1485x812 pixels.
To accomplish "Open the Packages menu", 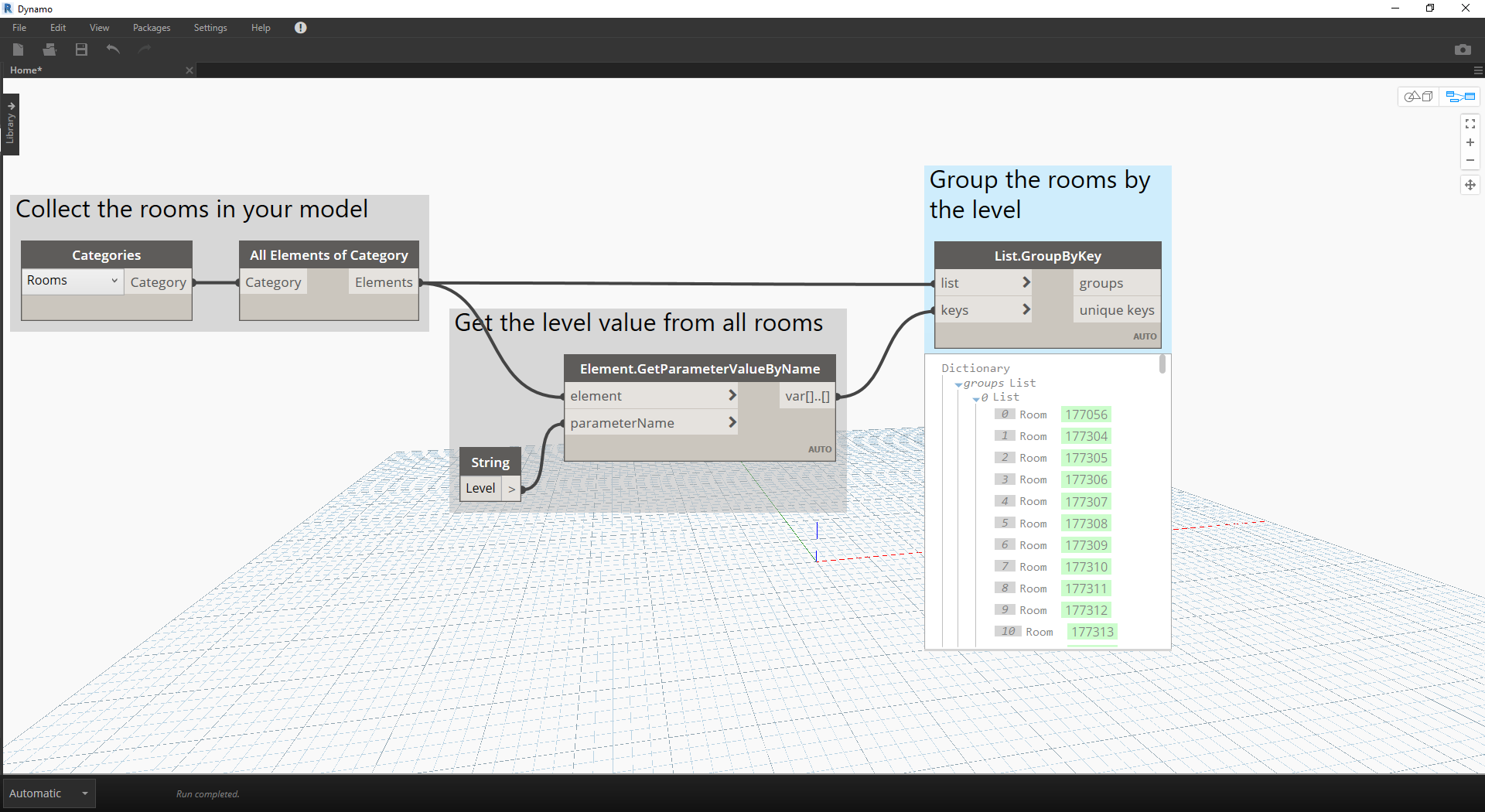I will click(x=151, y=28).
